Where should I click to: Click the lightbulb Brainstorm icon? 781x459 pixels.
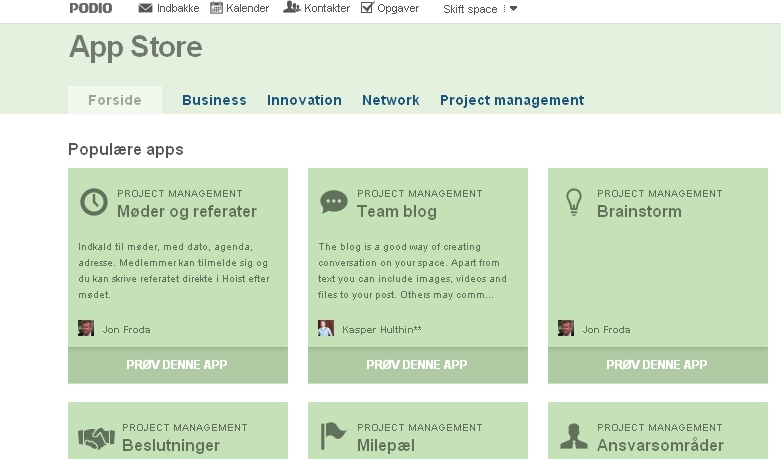(574, 202)
